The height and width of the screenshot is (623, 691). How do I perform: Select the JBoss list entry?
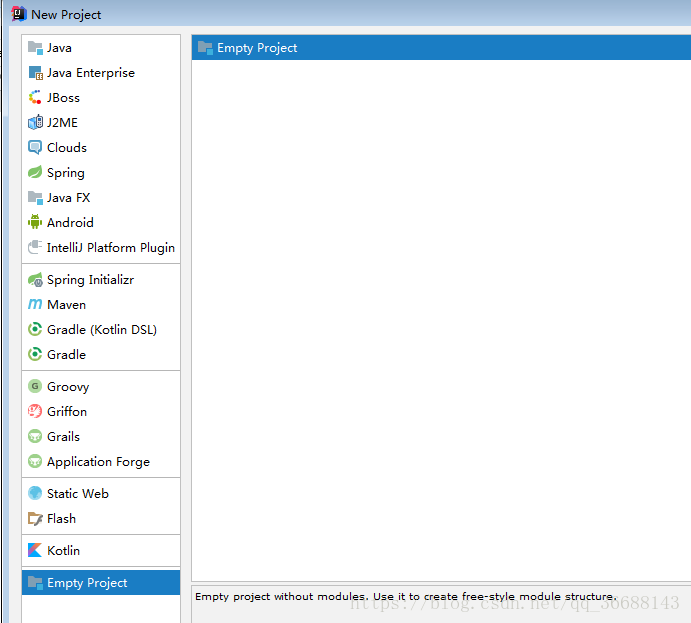(x=101, y=97)
